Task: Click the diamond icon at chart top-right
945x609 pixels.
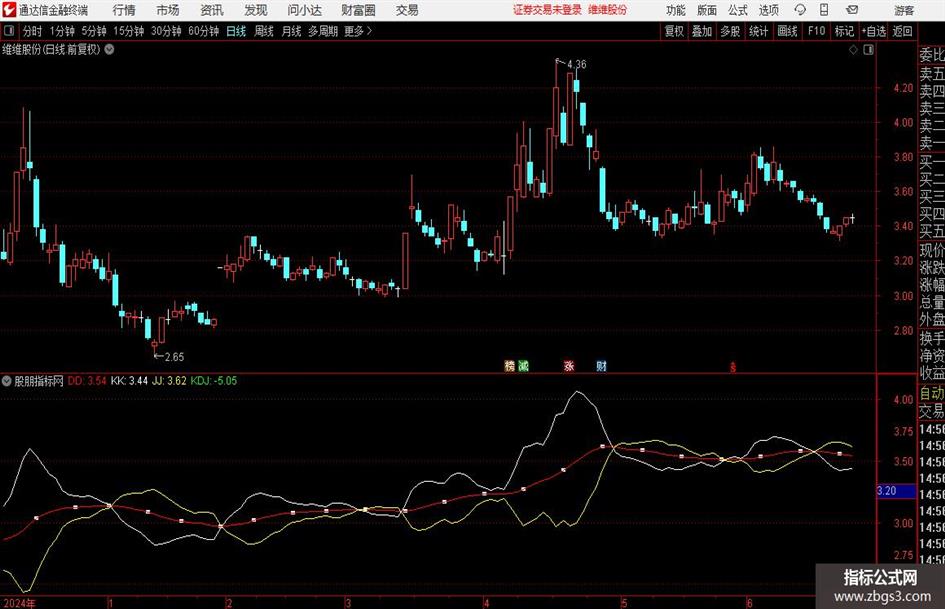Action: (x=853, y=50)
